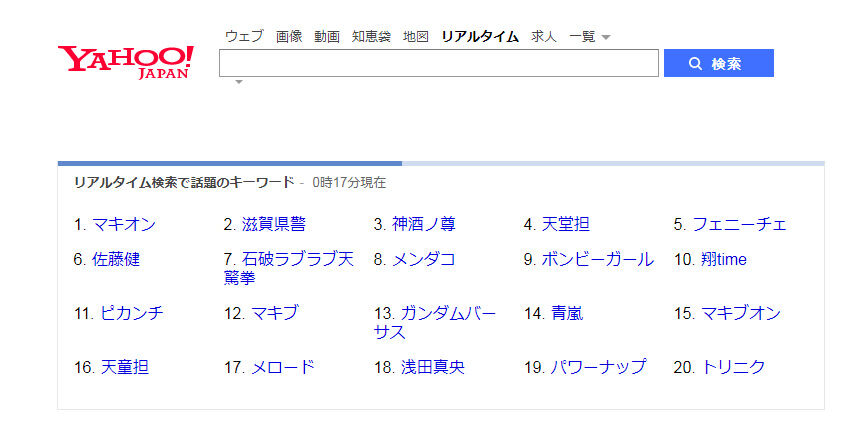This screenshot has width=842, height=425.
Task: Open keyword 9 ボンビーガール
Action: [598, 259]
